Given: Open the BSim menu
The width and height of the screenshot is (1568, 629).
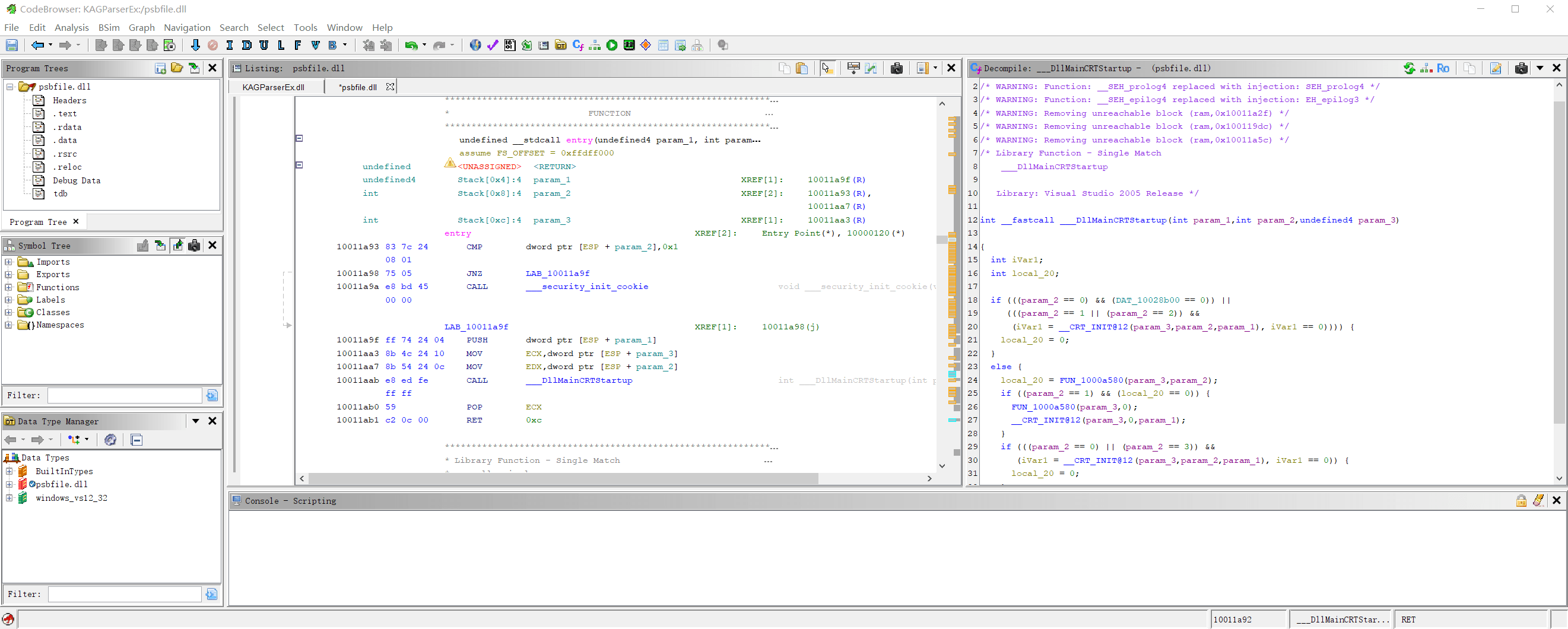Looking at the screenshot, I should (109, 27).
